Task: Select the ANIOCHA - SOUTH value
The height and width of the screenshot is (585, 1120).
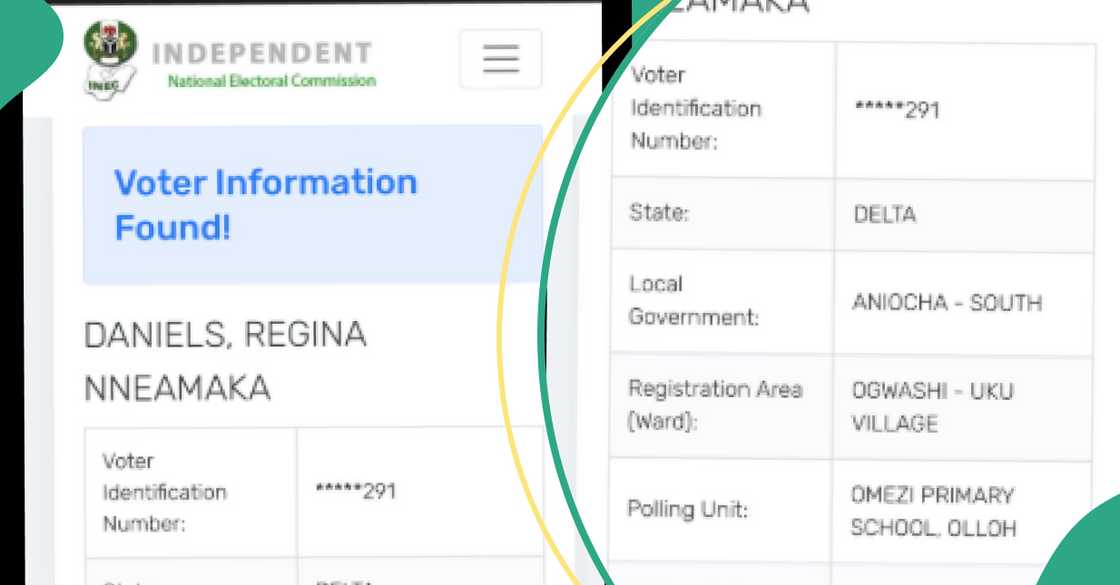Action: 946,302
